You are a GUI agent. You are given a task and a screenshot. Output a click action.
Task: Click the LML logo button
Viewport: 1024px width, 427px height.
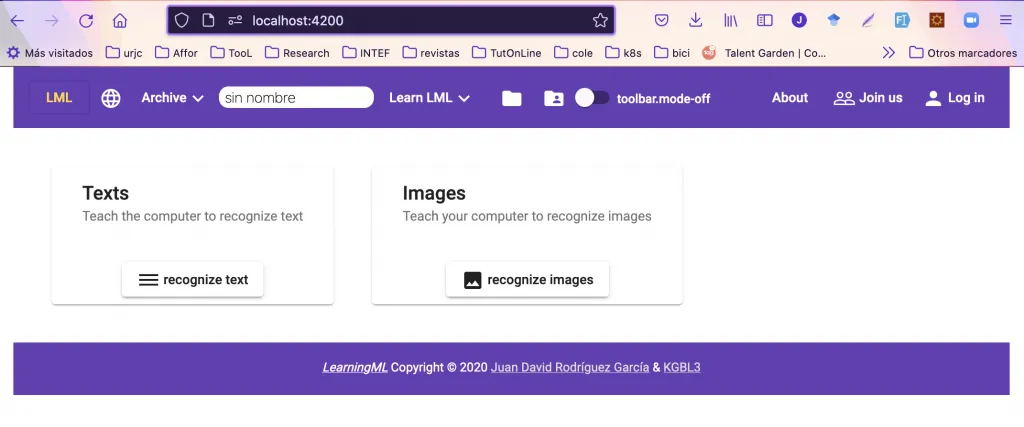(59, 98)
